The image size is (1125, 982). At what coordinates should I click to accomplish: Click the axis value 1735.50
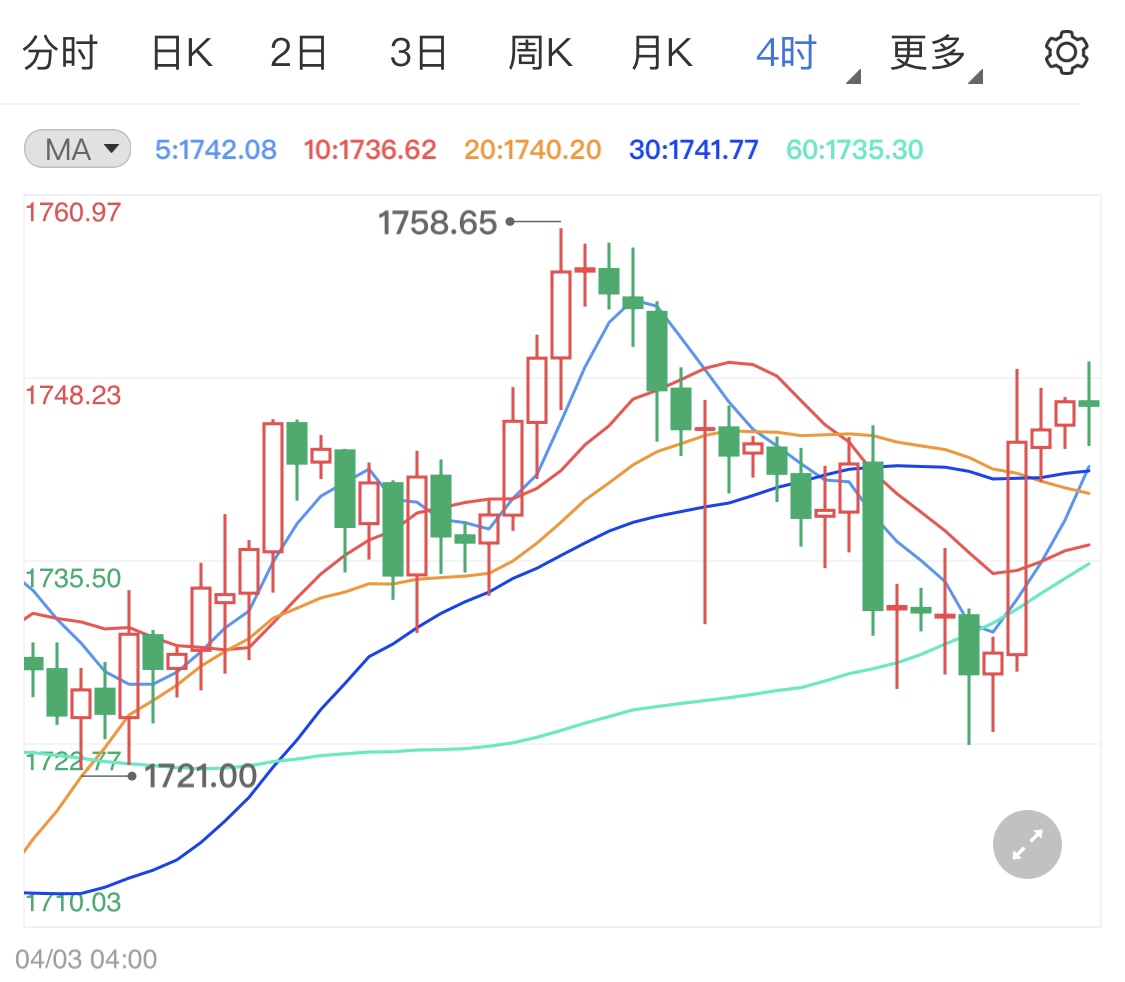(x=73, y=578)
